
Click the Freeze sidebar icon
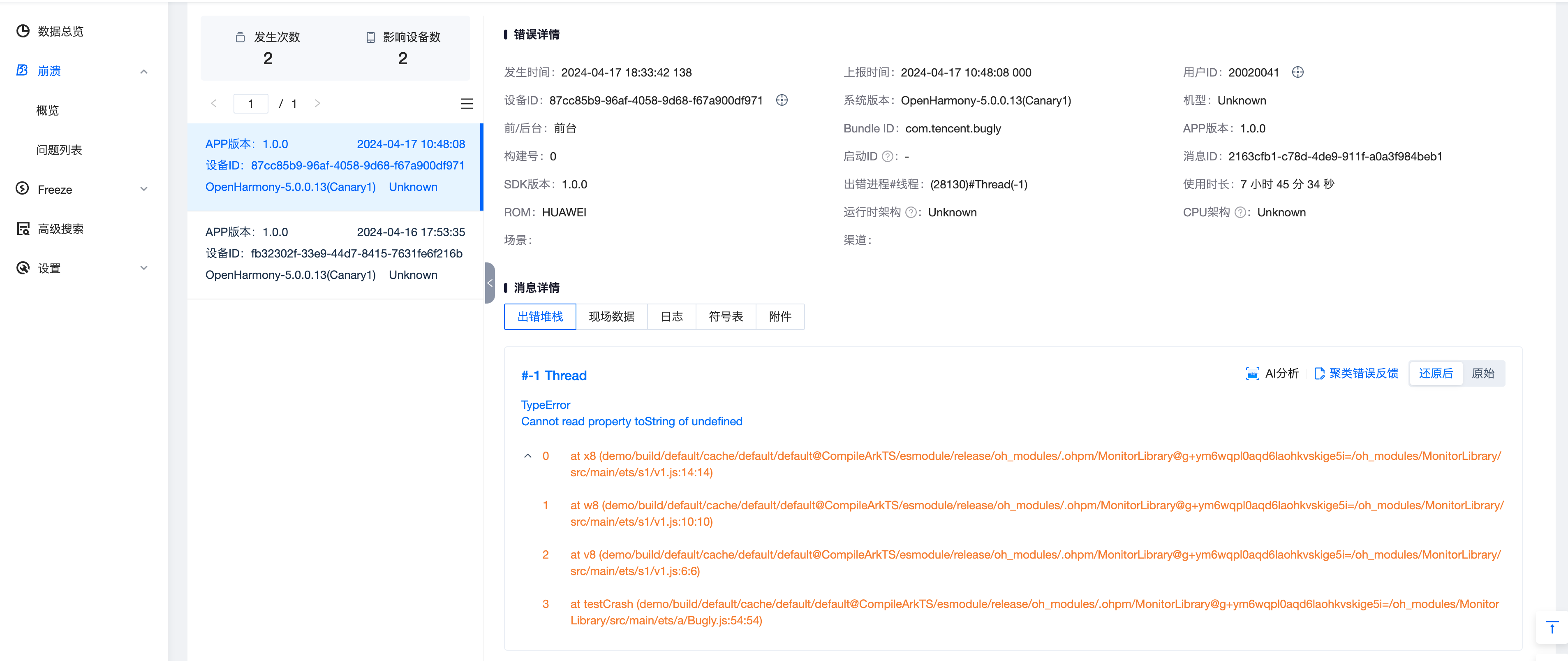pos(23,189)
